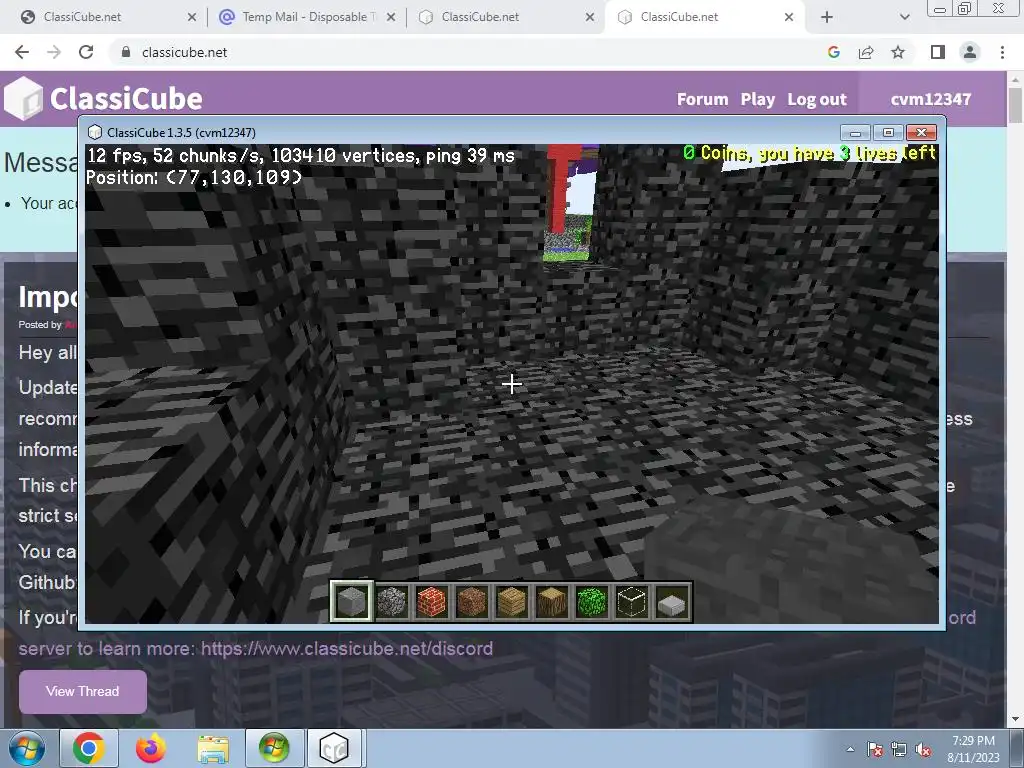Click the View Thread button
This screenshot has height=768, width=1024.
(x=83, y=691)
